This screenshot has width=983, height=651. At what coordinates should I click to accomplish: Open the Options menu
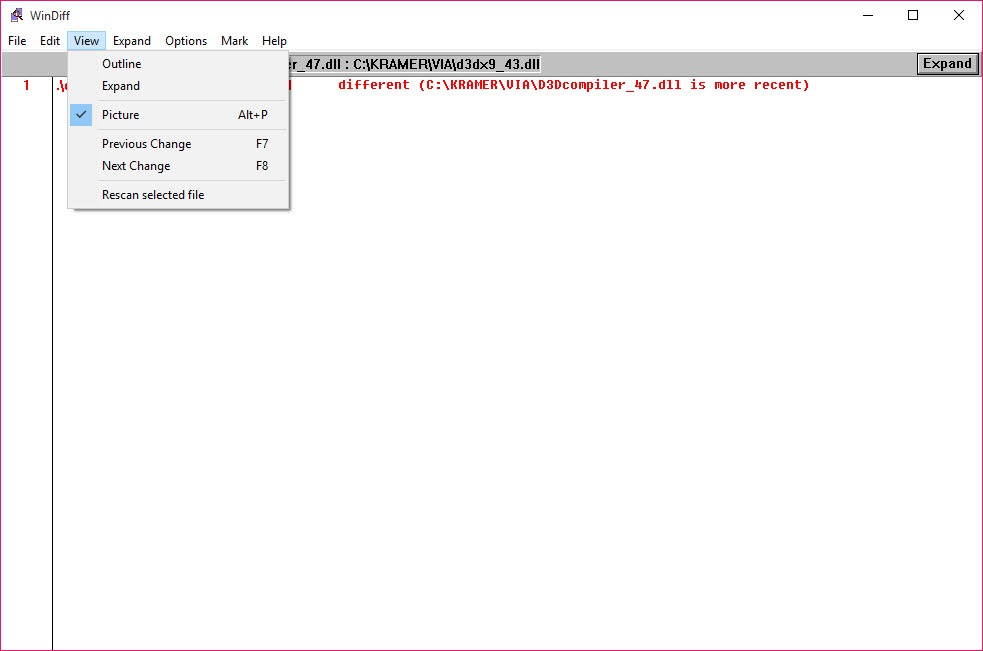(186, 41)
